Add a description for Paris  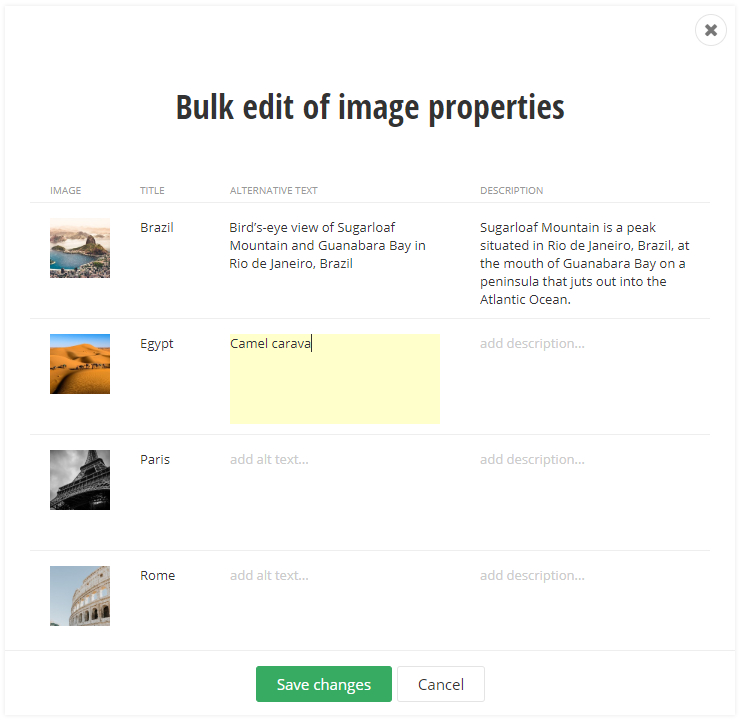532,460
